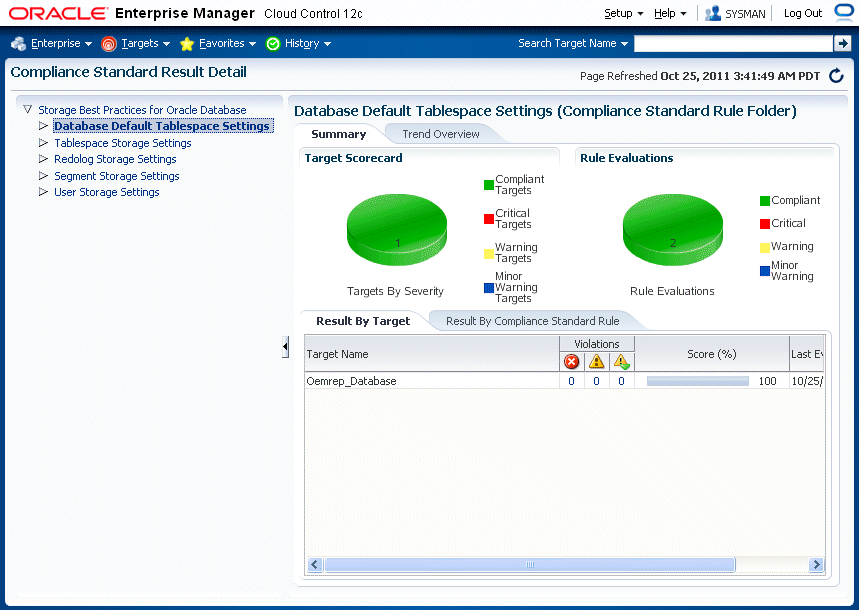
Task: Click the warning violations column icon
Action: [x=597, y=361]
